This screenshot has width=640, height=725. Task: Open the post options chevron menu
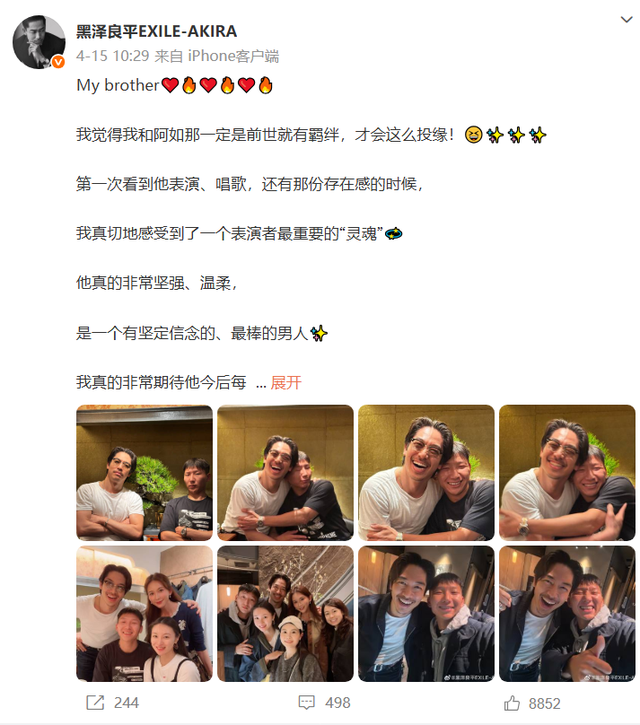[x=626, y=19]
